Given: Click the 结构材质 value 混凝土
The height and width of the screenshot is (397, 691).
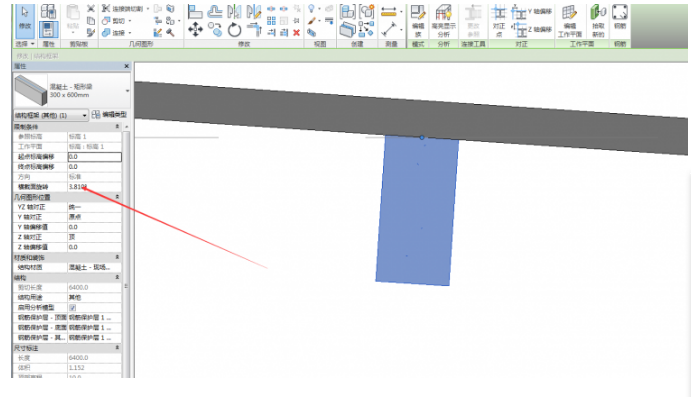Looking at the screenshot, I should click(94, 267).
